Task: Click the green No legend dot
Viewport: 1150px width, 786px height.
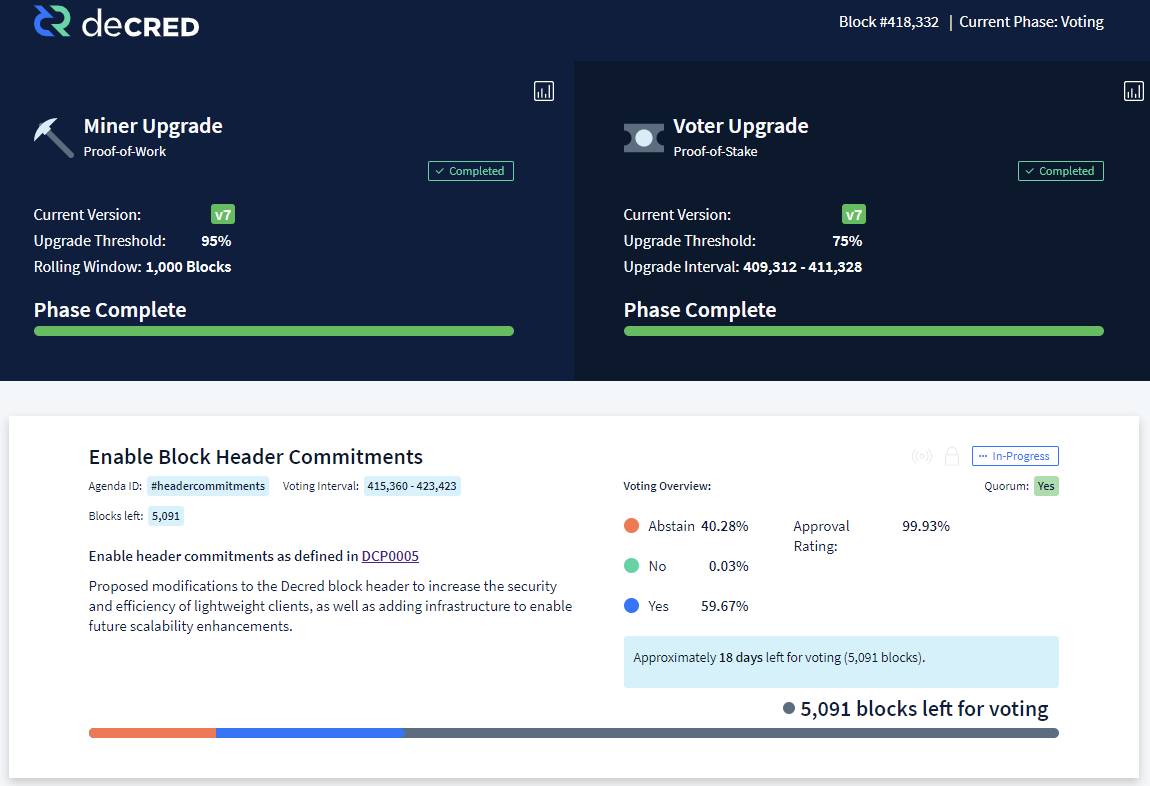Action: [x=631, y=566]
